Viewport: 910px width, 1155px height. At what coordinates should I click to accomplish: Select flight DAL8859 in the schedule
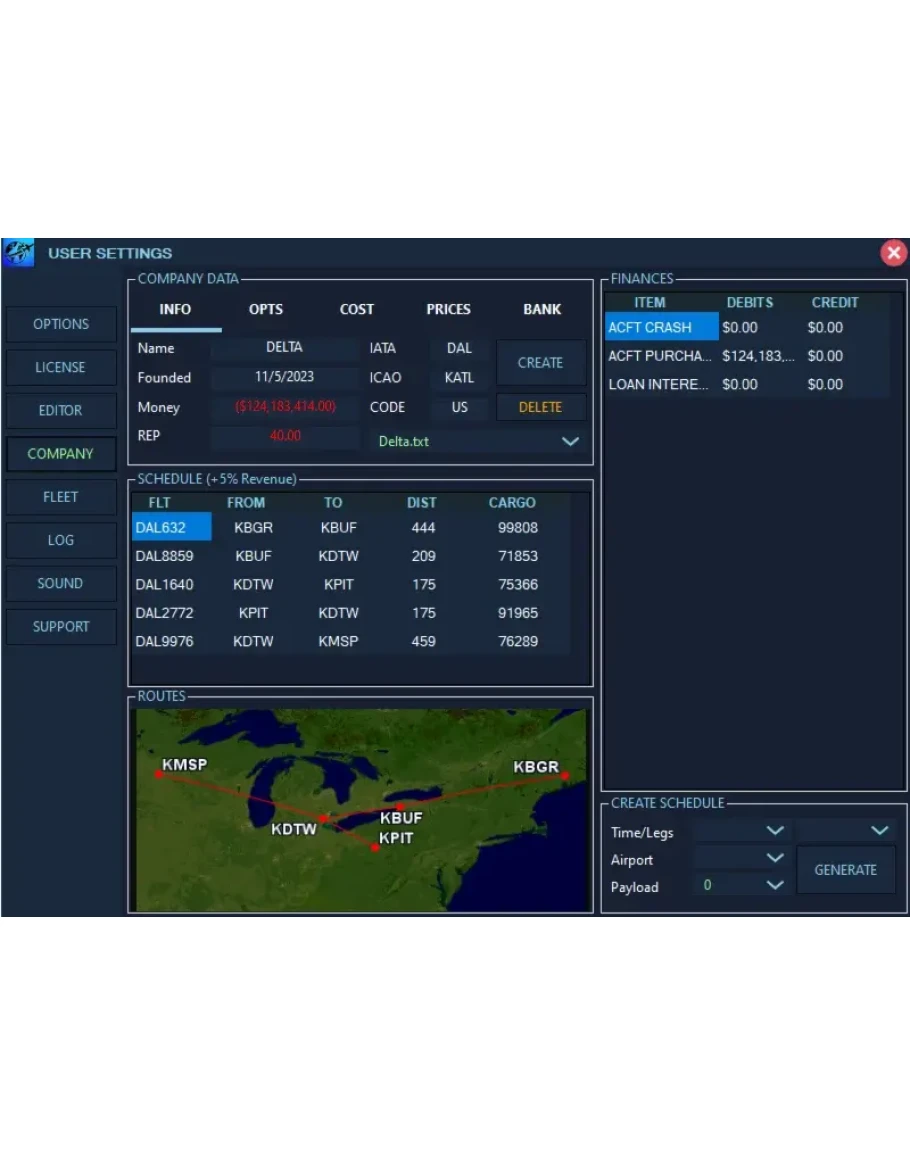point(165,556)
